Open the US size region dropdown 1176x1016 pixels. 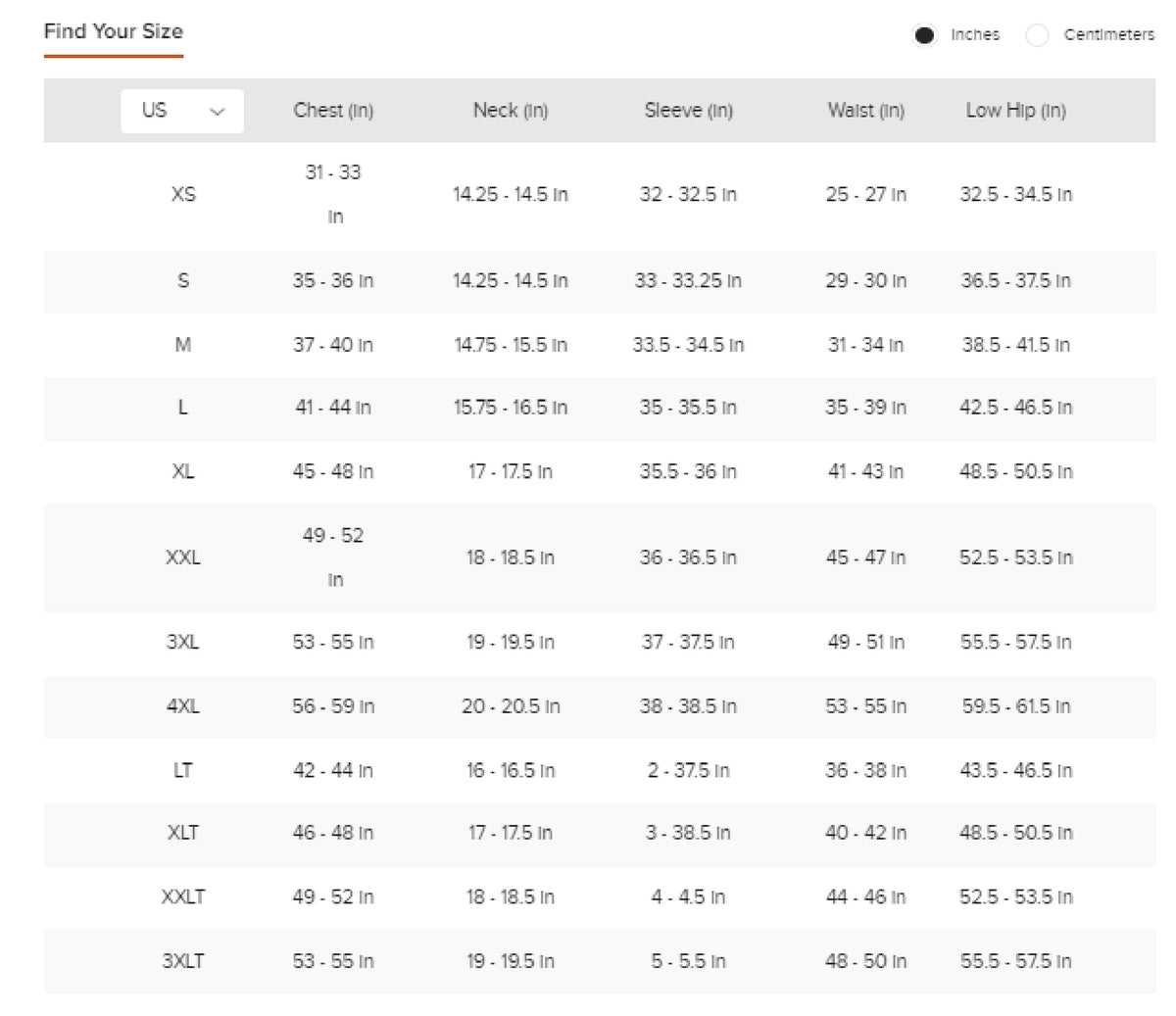coord(182,111)
